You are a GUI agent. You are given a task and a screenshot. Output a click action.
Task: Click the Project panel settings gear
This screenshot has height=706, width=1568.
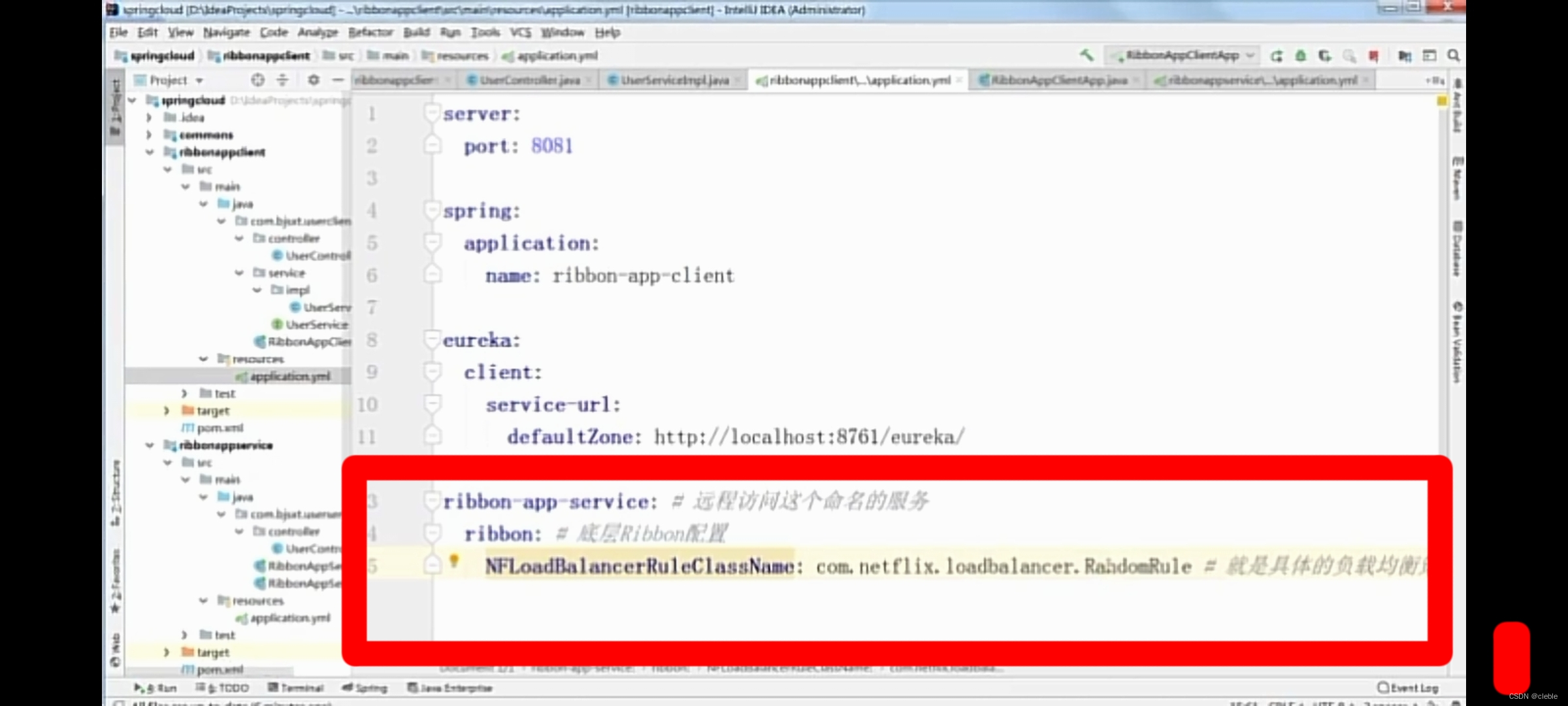pos(314,80)
